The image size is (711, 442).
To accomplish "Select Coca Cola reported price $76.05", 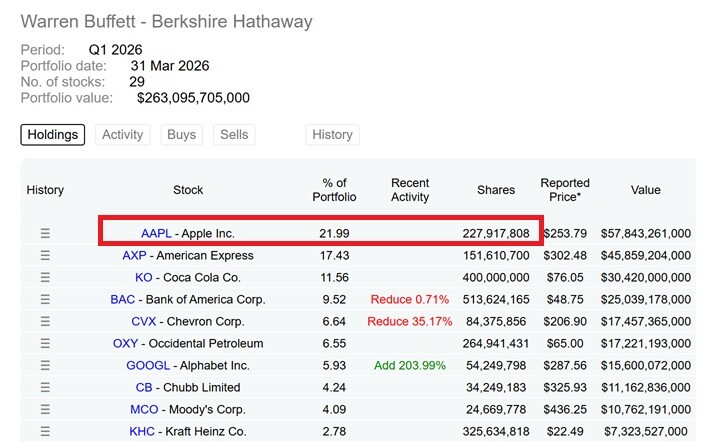I will pos(565,277).
